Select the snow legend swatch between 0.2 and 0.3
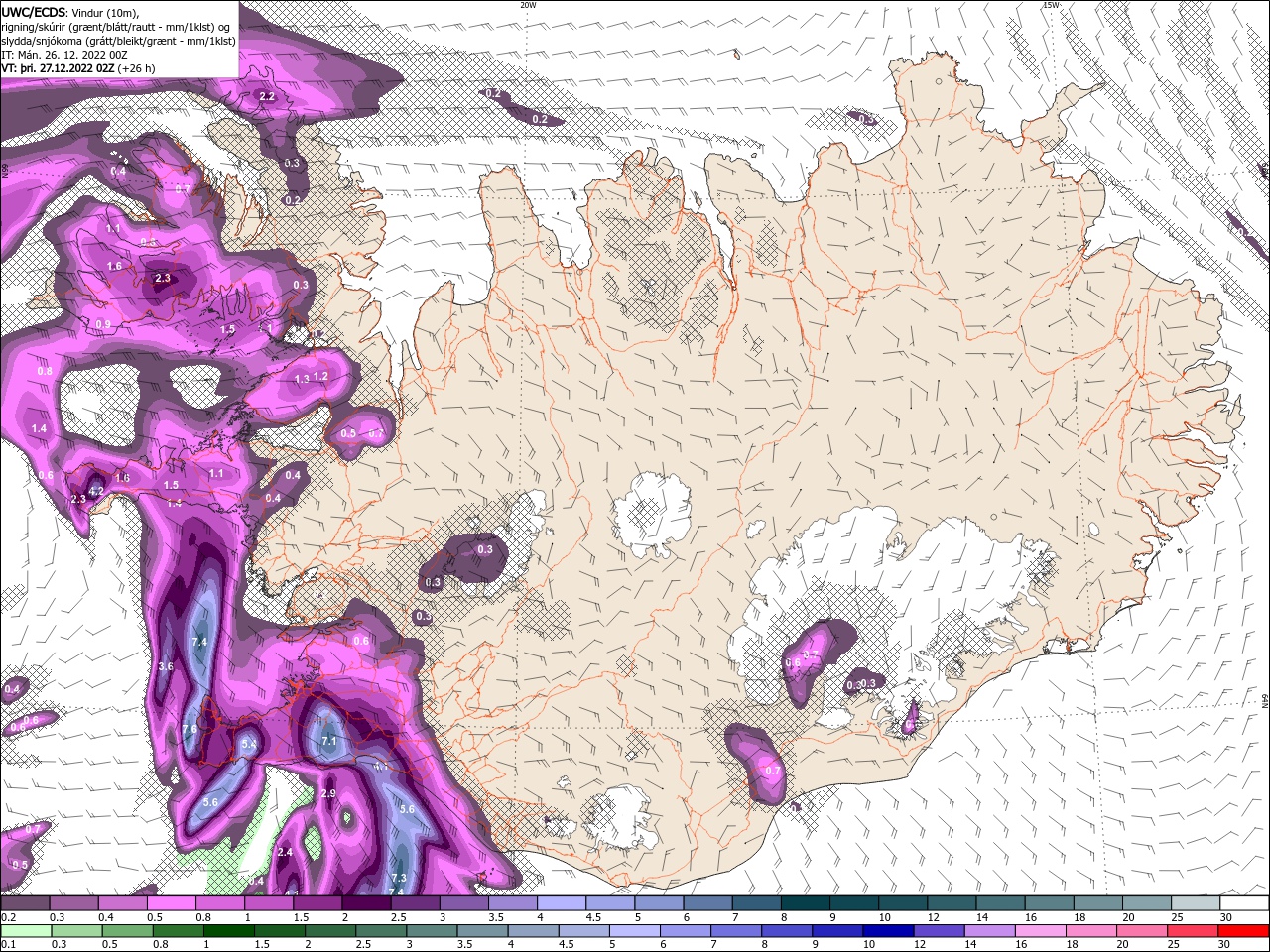1270x952 pixels. (x=25, y=903)
